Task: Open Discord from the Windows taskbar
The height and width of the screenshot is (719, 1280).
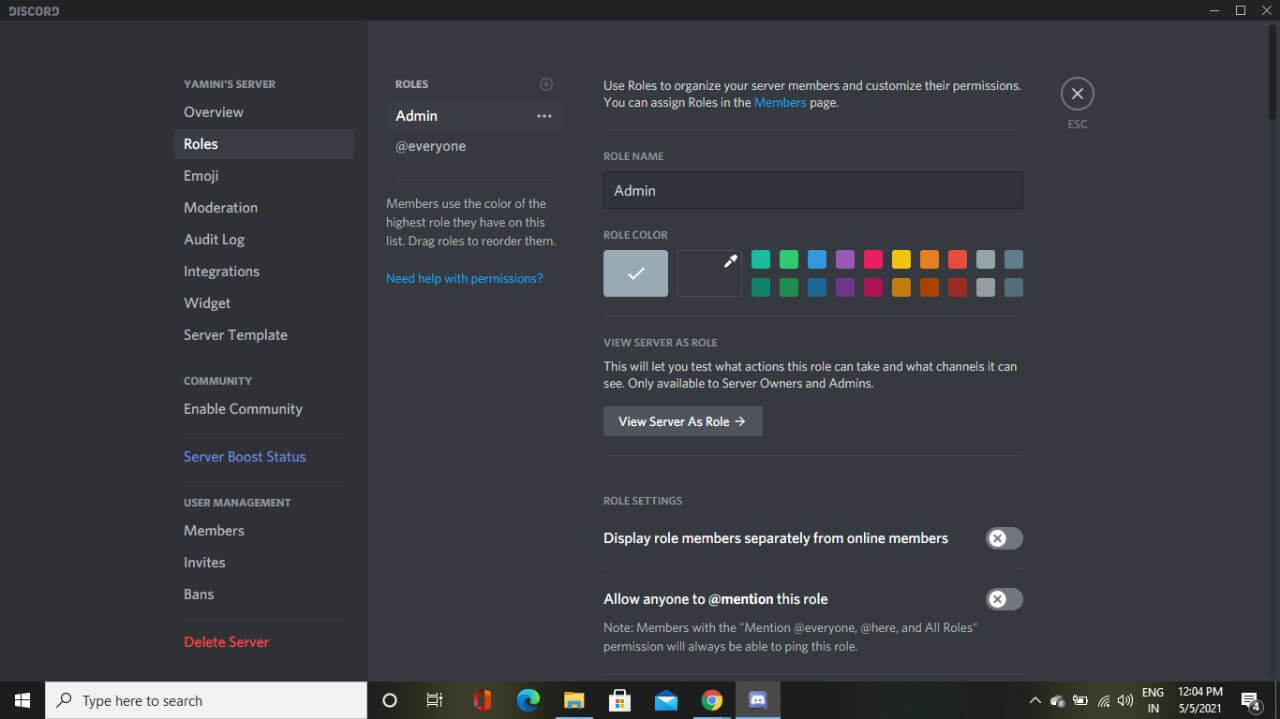Action: tap(757, 700)
